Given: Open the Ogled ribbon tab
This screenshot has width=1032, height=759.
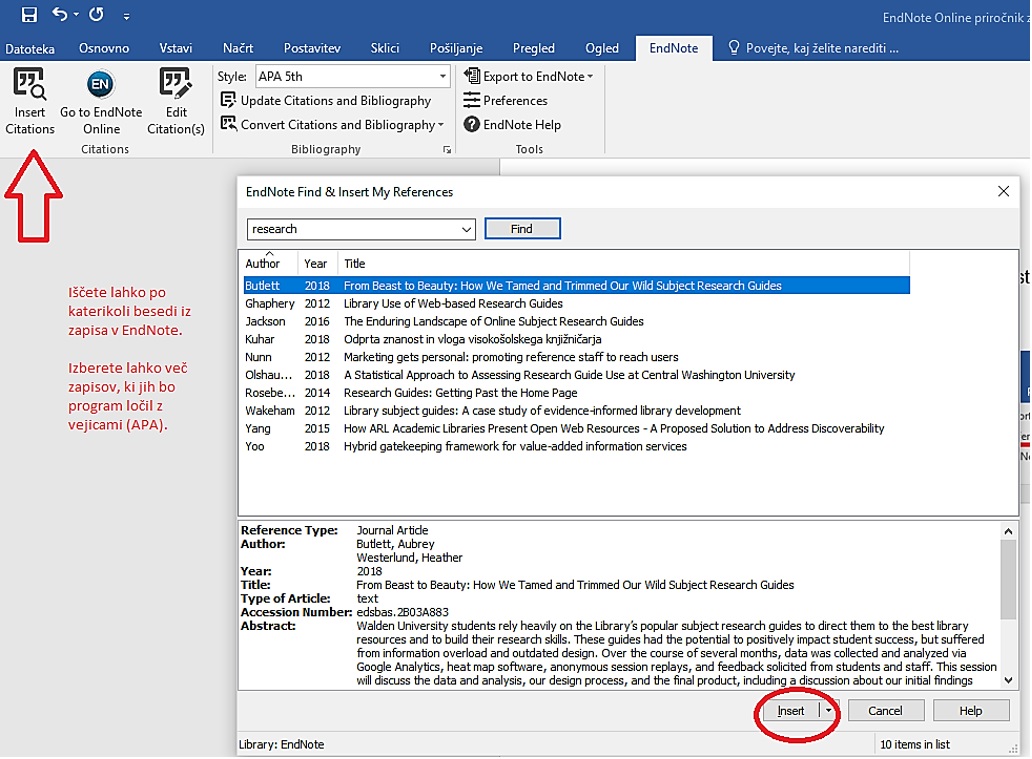Looking at the screenshot, I should point(602,48).
